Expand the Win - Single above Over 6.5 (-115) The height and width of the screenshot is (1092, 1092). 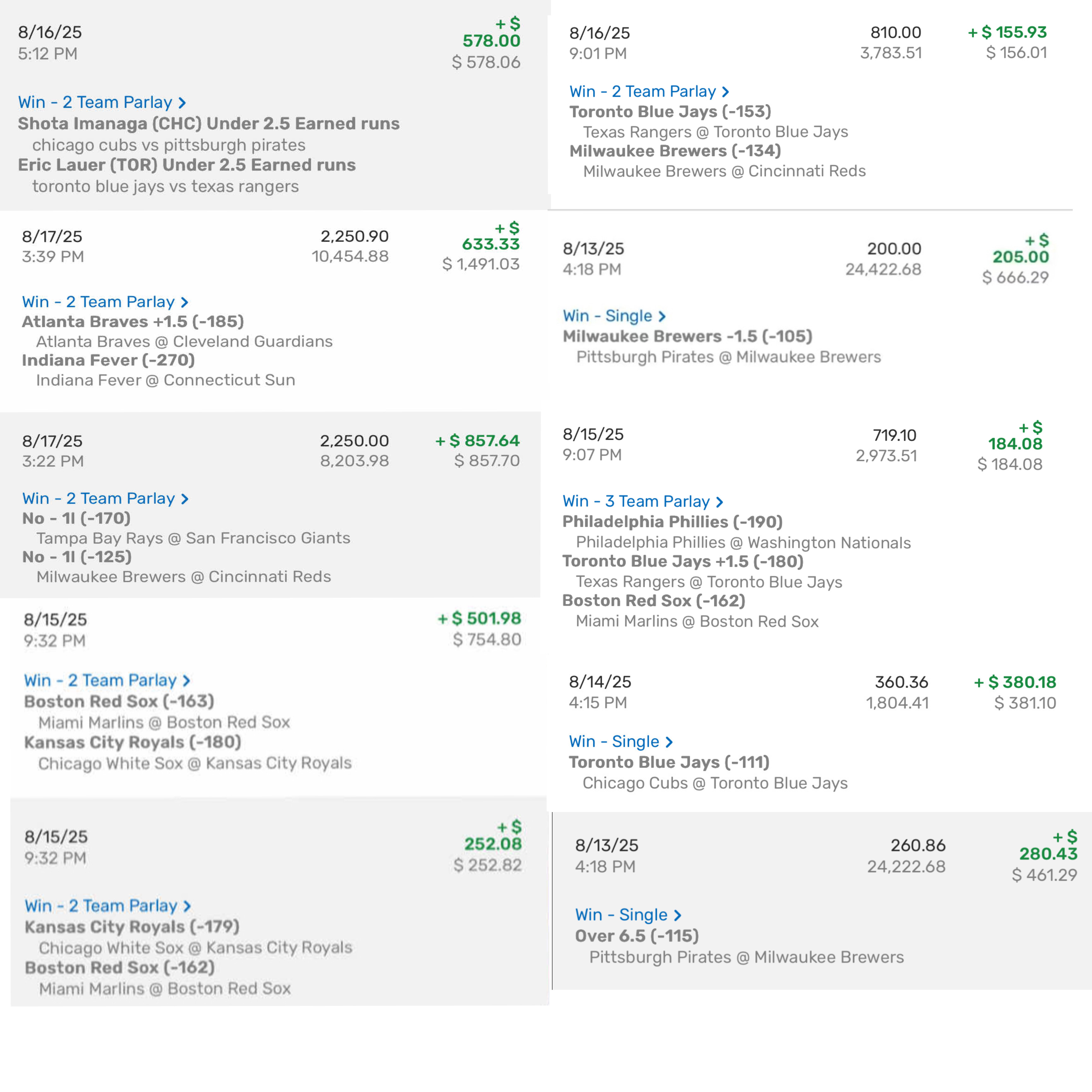tap(622, 915)
